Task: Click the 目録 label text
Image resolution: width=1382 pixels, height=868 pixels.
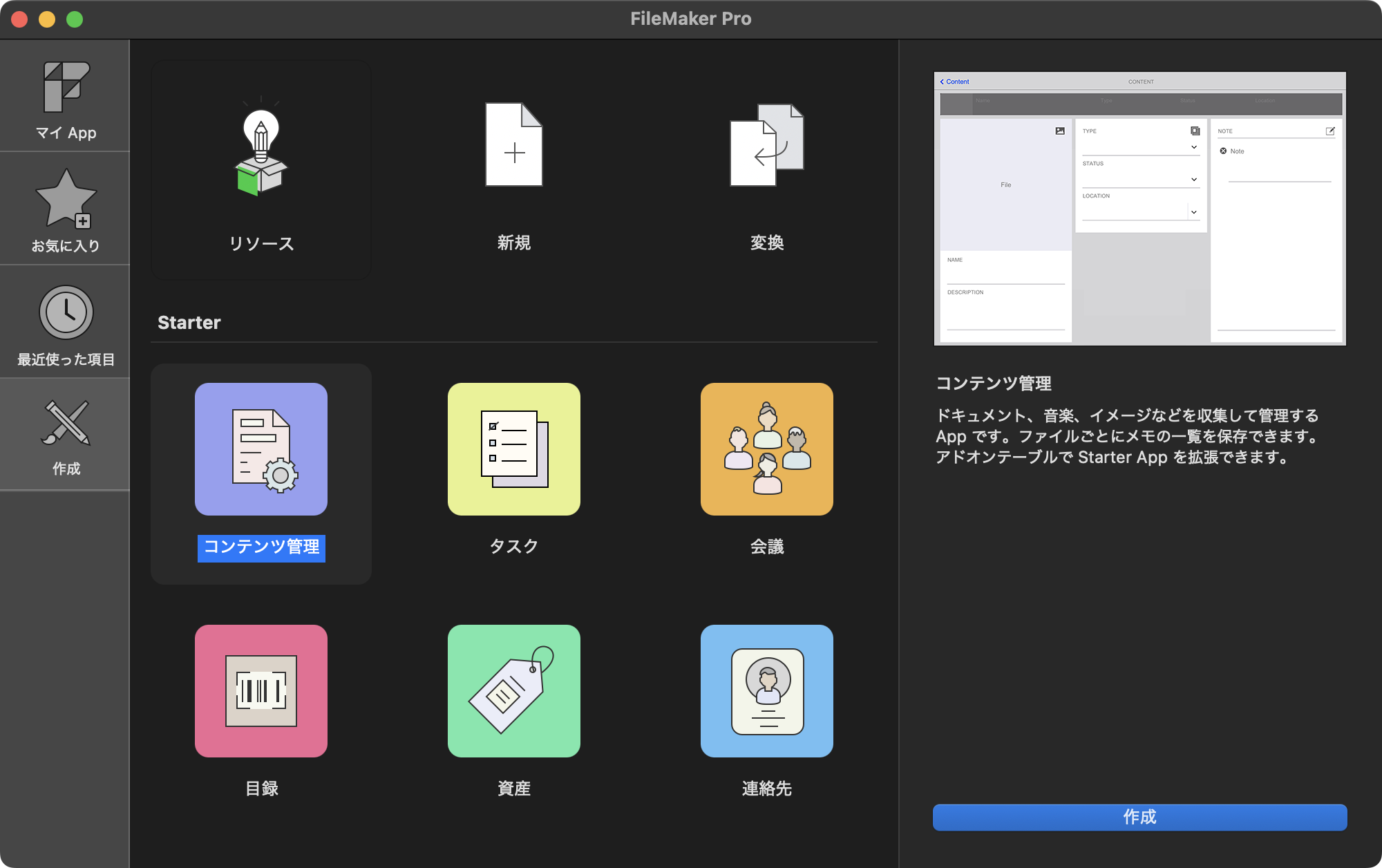Action: coord(261,789)
